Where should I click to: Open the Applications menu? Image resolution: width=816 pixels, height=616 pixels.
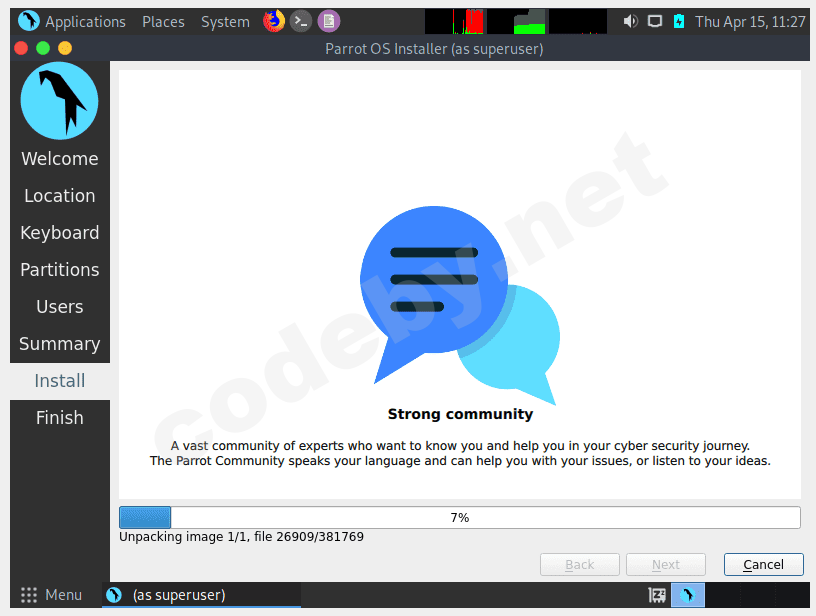click(x=85, y=22)
